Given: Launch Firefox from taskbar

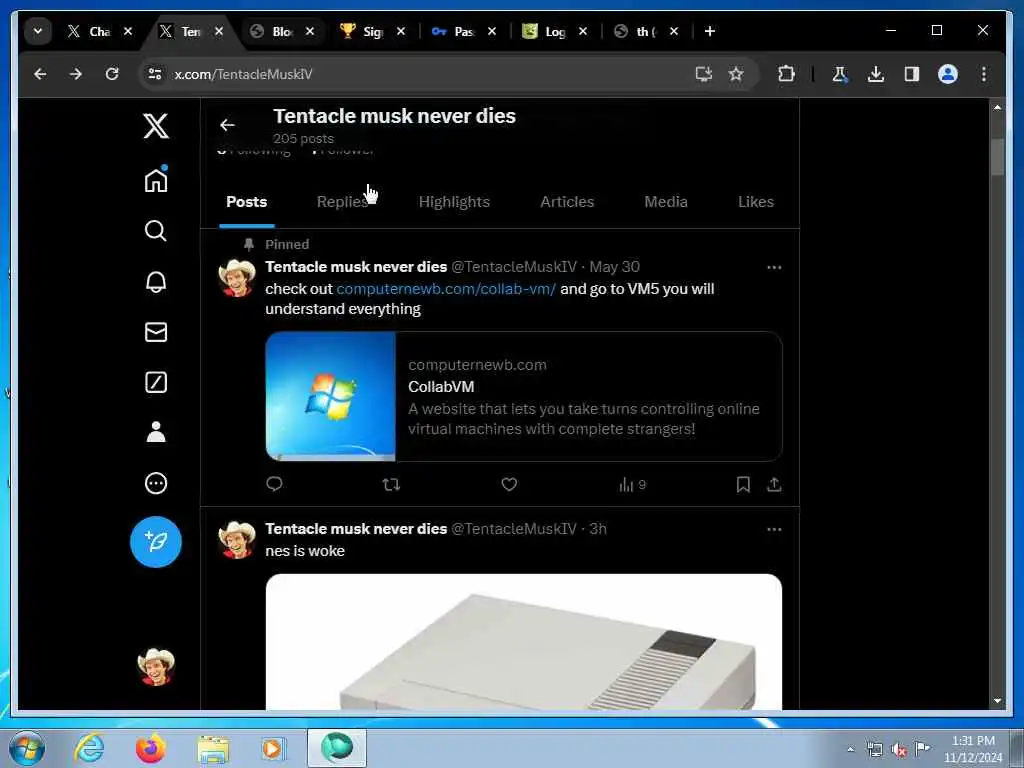Looking at the screenshot, I should (150, 748).
